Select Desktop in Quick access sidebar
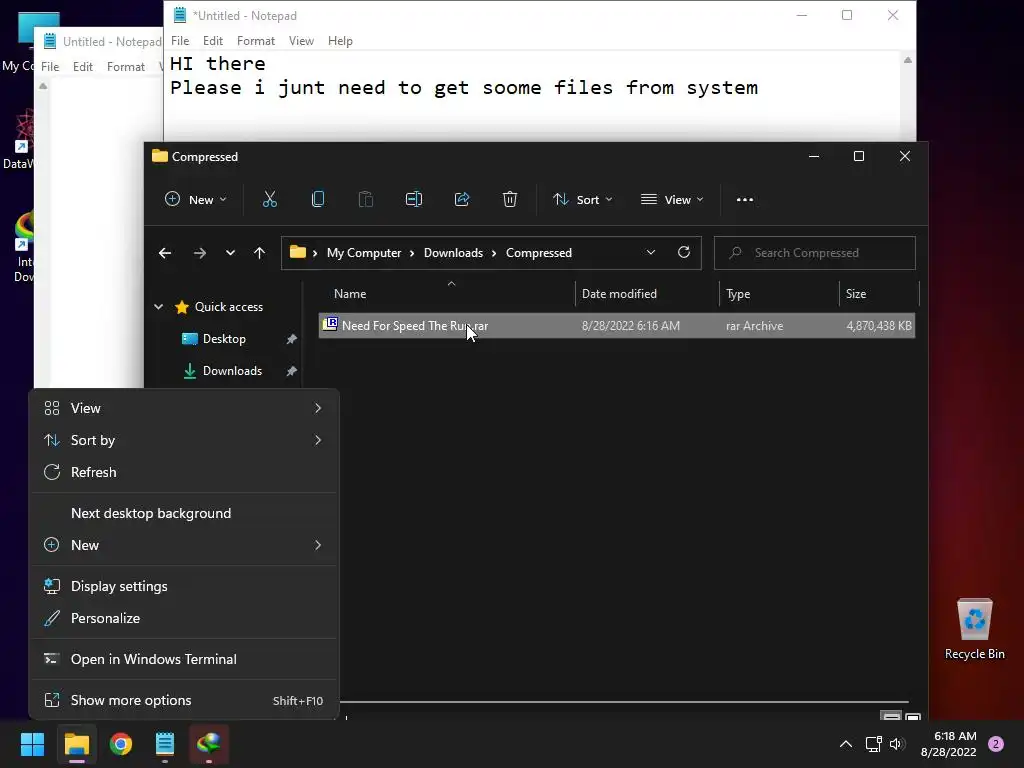The width and height of the screenshot is (1024, 768). 224,339
